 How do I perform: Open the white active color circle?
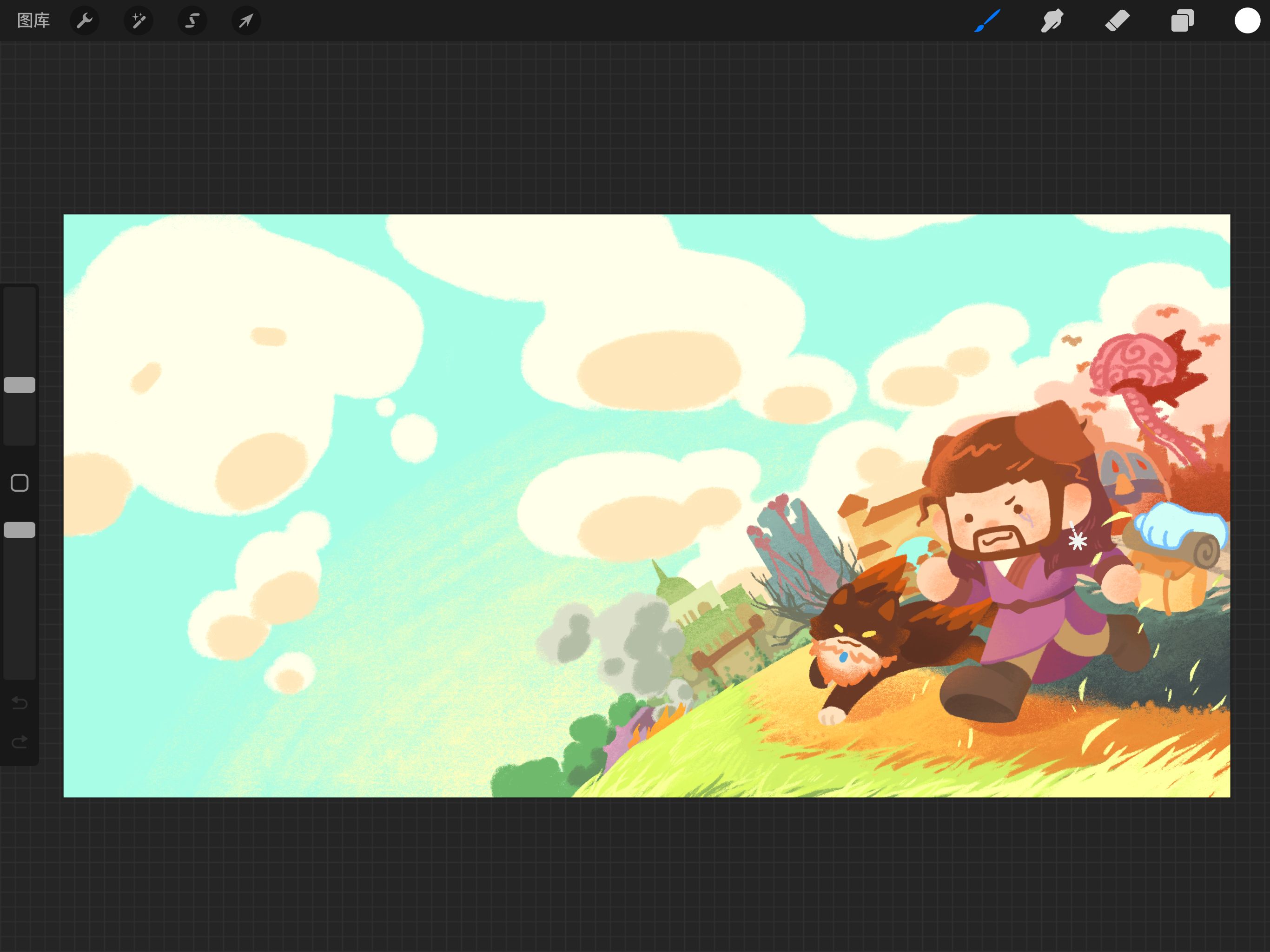1247,20
